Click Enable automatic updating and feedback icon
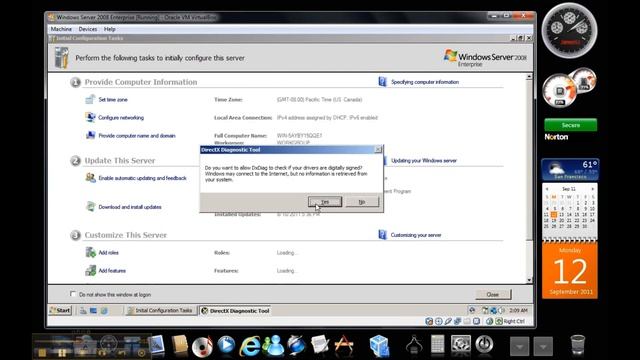 click(90, 178)
